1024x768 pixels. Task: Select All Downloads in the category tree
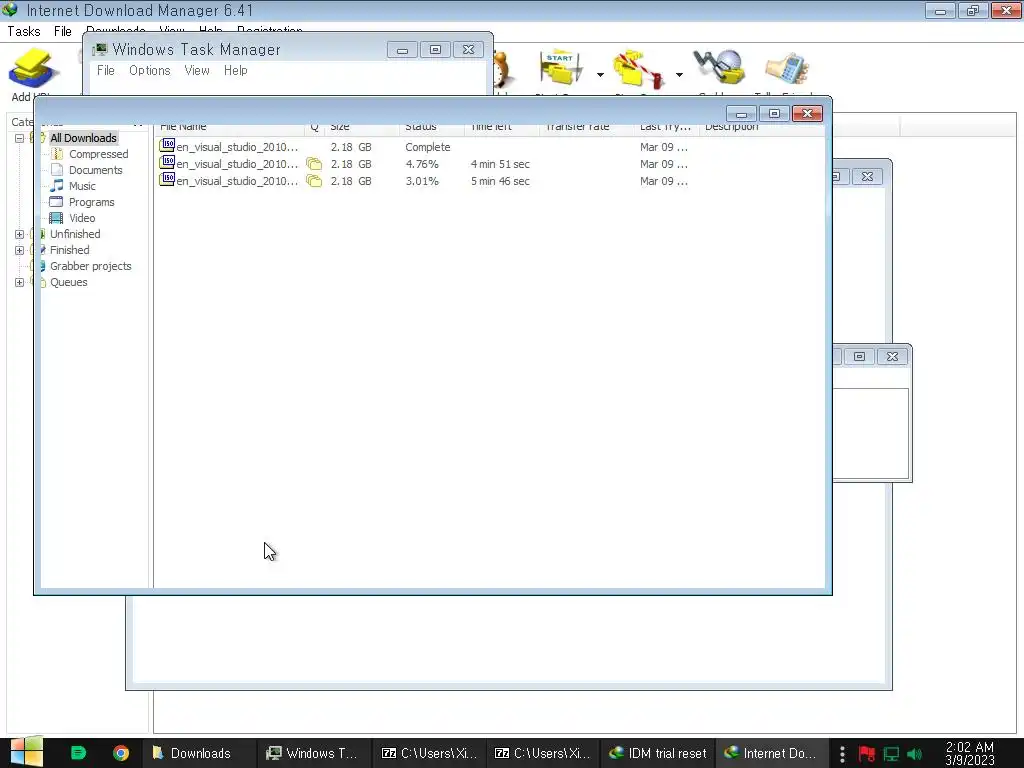click(x=84, y=138)
